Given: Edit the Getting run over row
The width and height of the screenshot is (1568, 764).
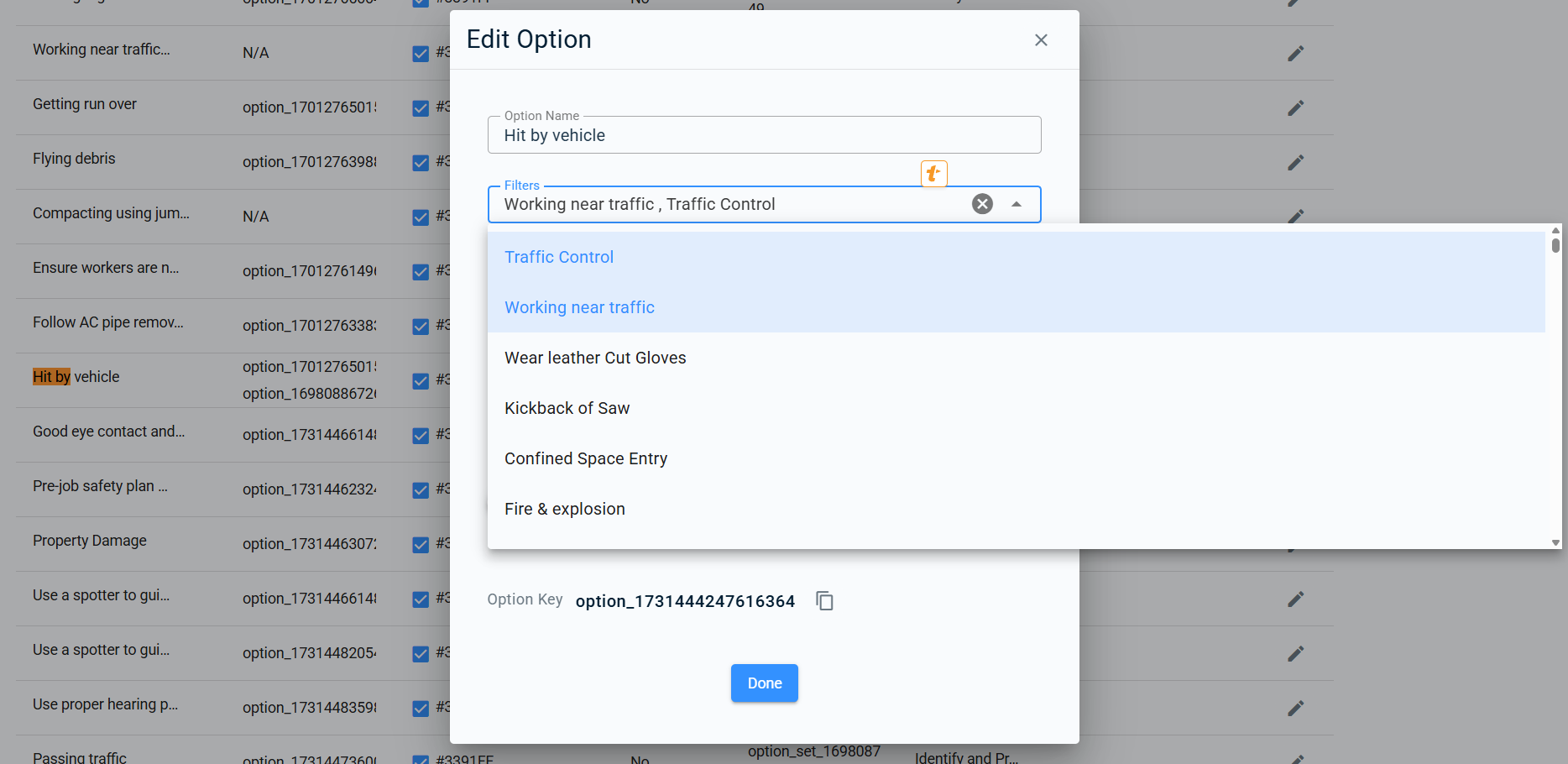Looking at the screenshot, I should [x=1295, y=108].
